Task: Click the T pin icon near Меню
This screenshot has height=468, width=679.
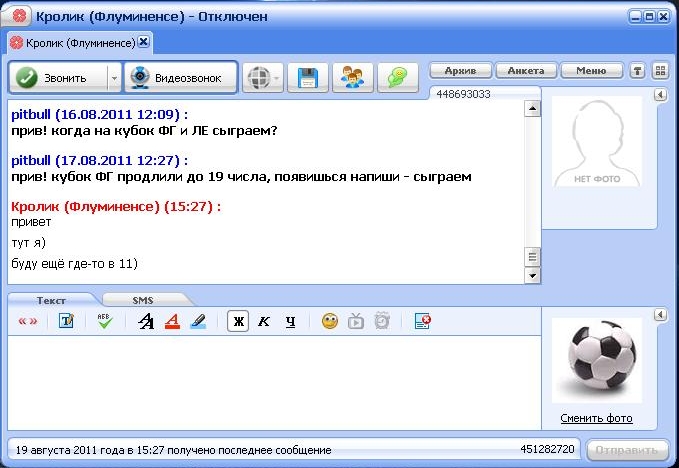Action: coord(637,71)
